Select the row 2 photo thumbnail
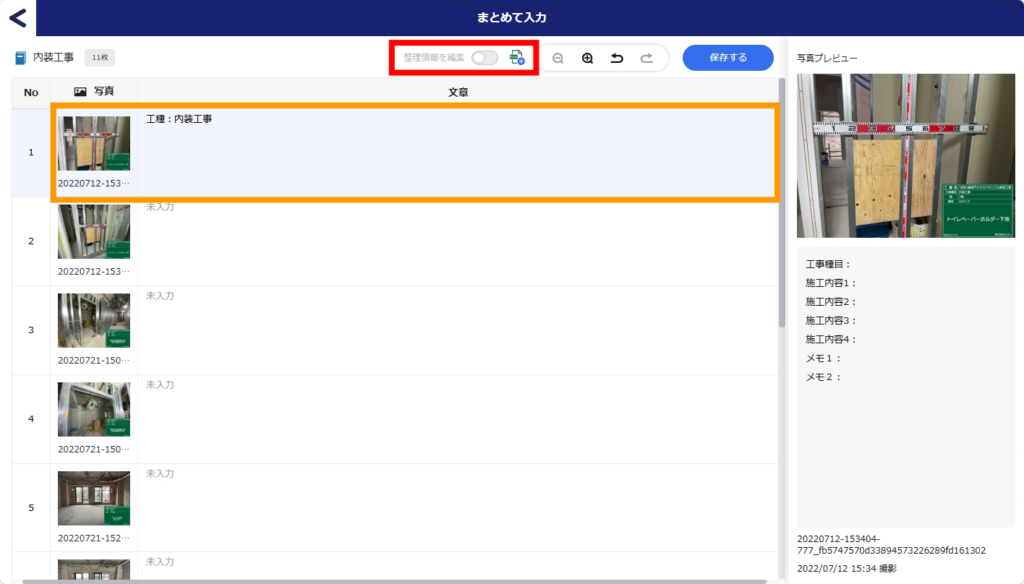The image size is (1024, 584). 94,231
